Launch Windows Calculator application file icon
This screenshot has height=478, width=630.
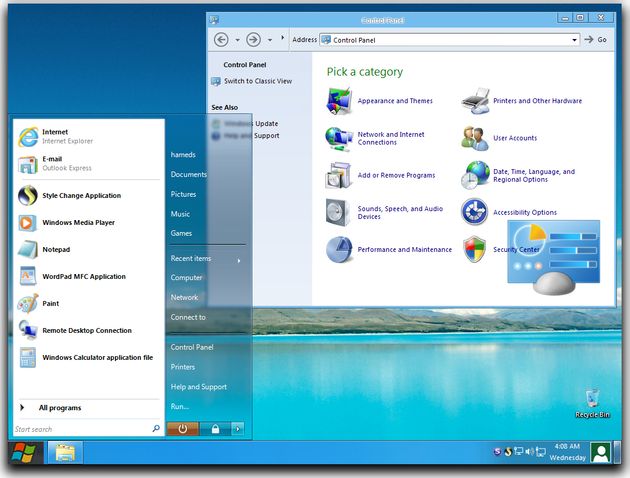28,357
